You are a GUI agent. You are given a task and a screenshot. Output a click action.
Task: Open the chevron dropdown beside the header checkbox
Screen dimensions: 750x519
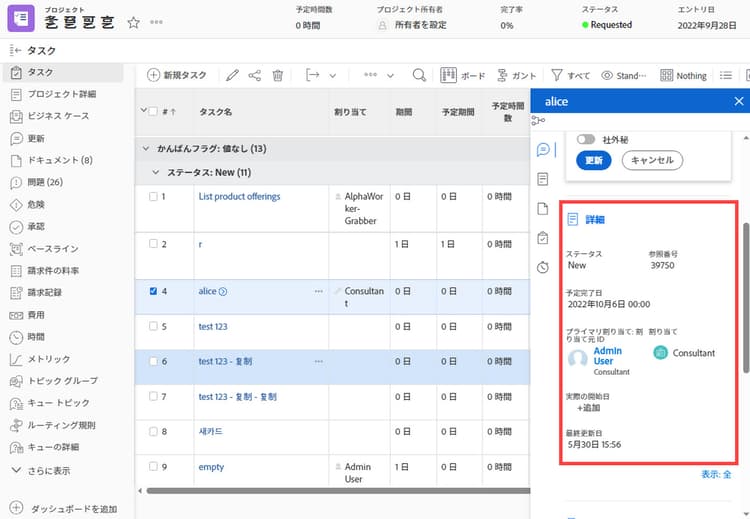(x=143, y=110)
